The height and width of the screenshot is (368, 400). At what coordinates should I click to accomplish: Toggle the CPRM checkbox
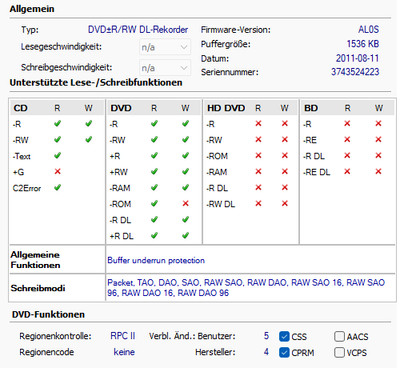coord(284,352)
